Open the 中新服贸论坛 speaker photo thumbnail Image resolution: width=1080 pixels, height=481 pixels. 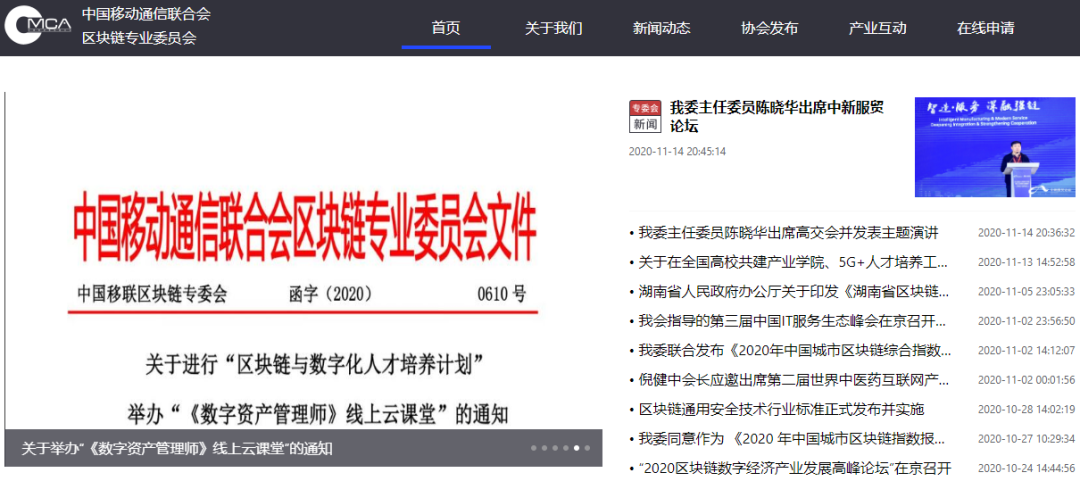[x=995, y=147]
